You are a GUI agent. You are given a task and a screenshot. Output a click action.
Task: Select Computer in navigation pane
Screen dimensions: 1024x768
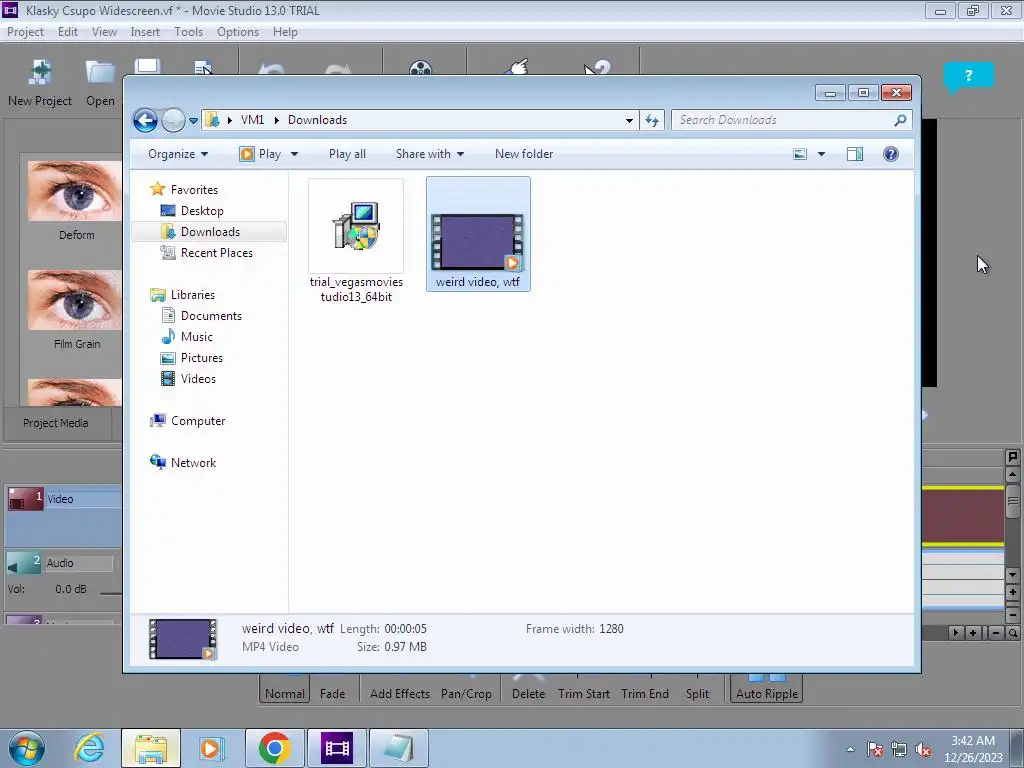pyautogui.click(x=197, y=421)
